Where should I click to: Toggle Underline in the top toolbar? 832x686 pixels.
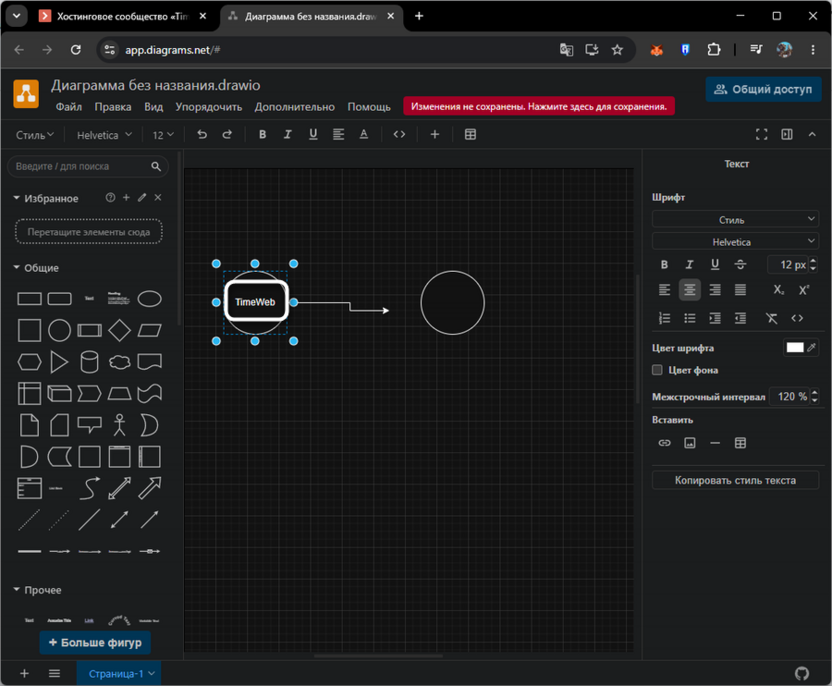click(313, 135)
